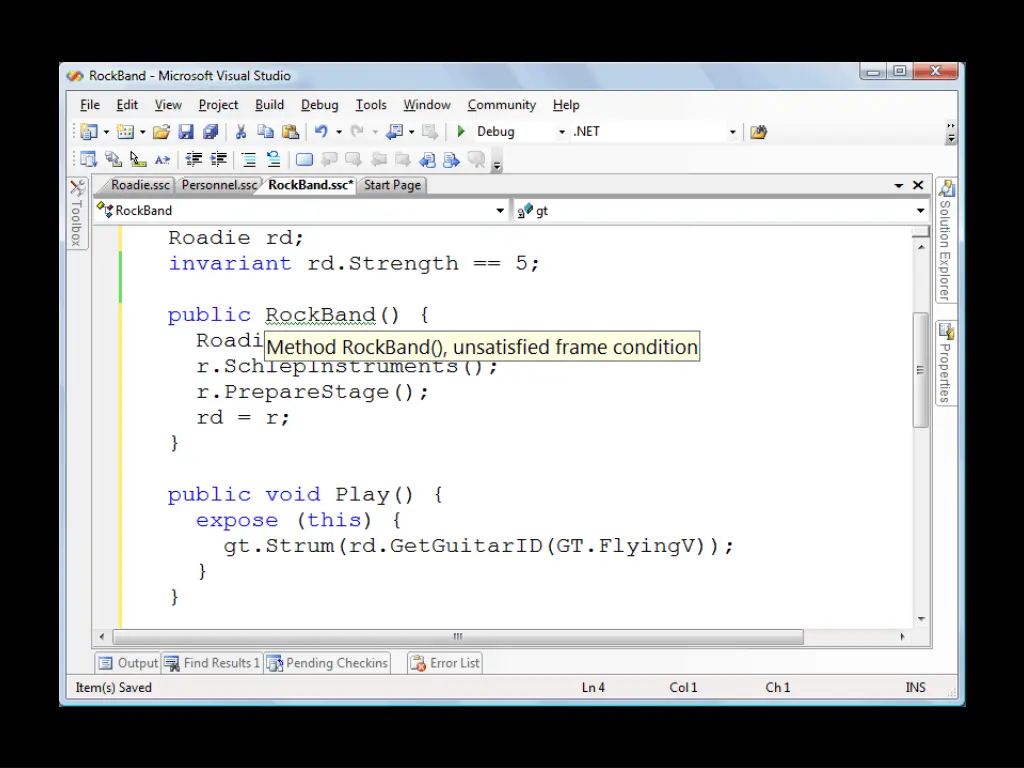This screenshot has width=1024, height=768.
Task: Click the Next Bookmark in Document icon
Action: [451, 159]
